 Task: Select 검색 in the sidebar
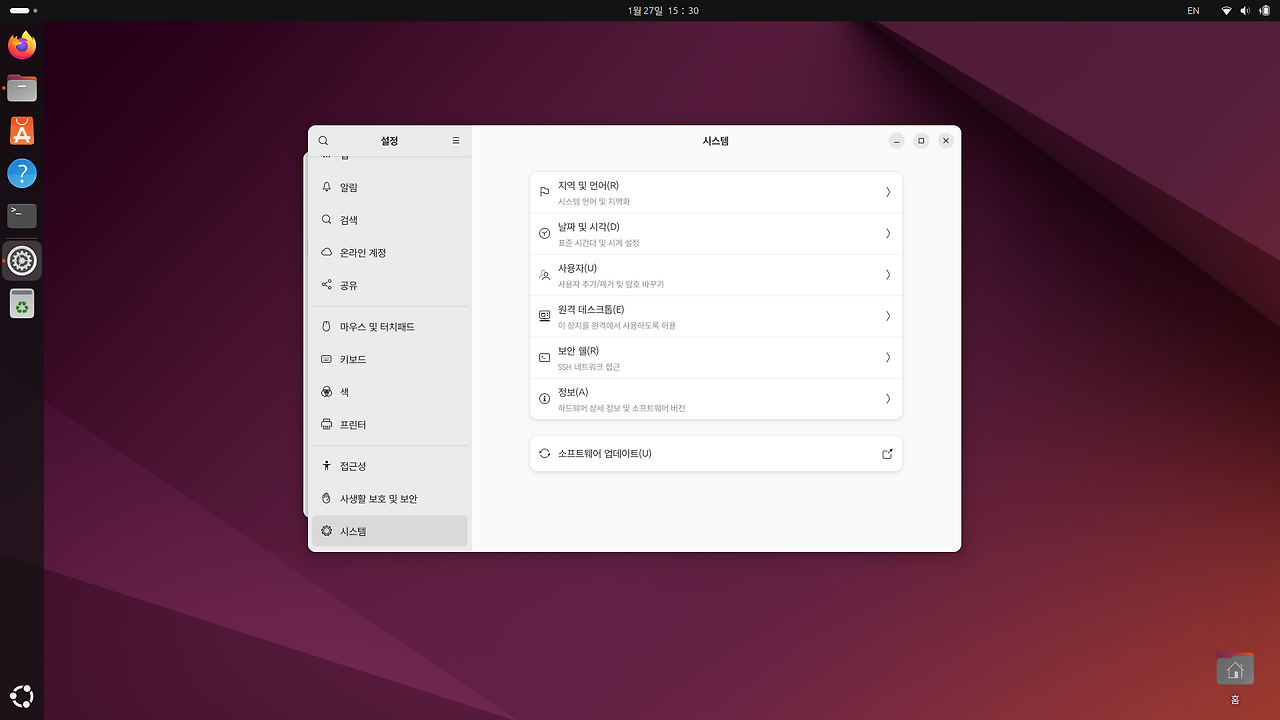click(389, 220)
